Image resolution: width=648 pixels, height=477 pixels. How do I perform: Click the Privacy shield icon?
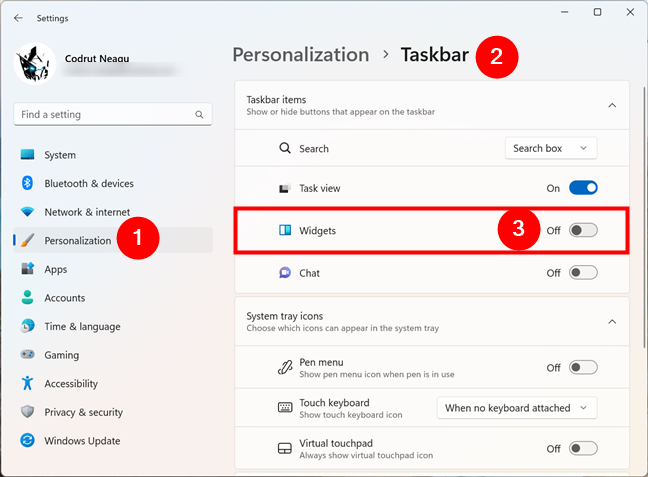[x=28, y=411]
